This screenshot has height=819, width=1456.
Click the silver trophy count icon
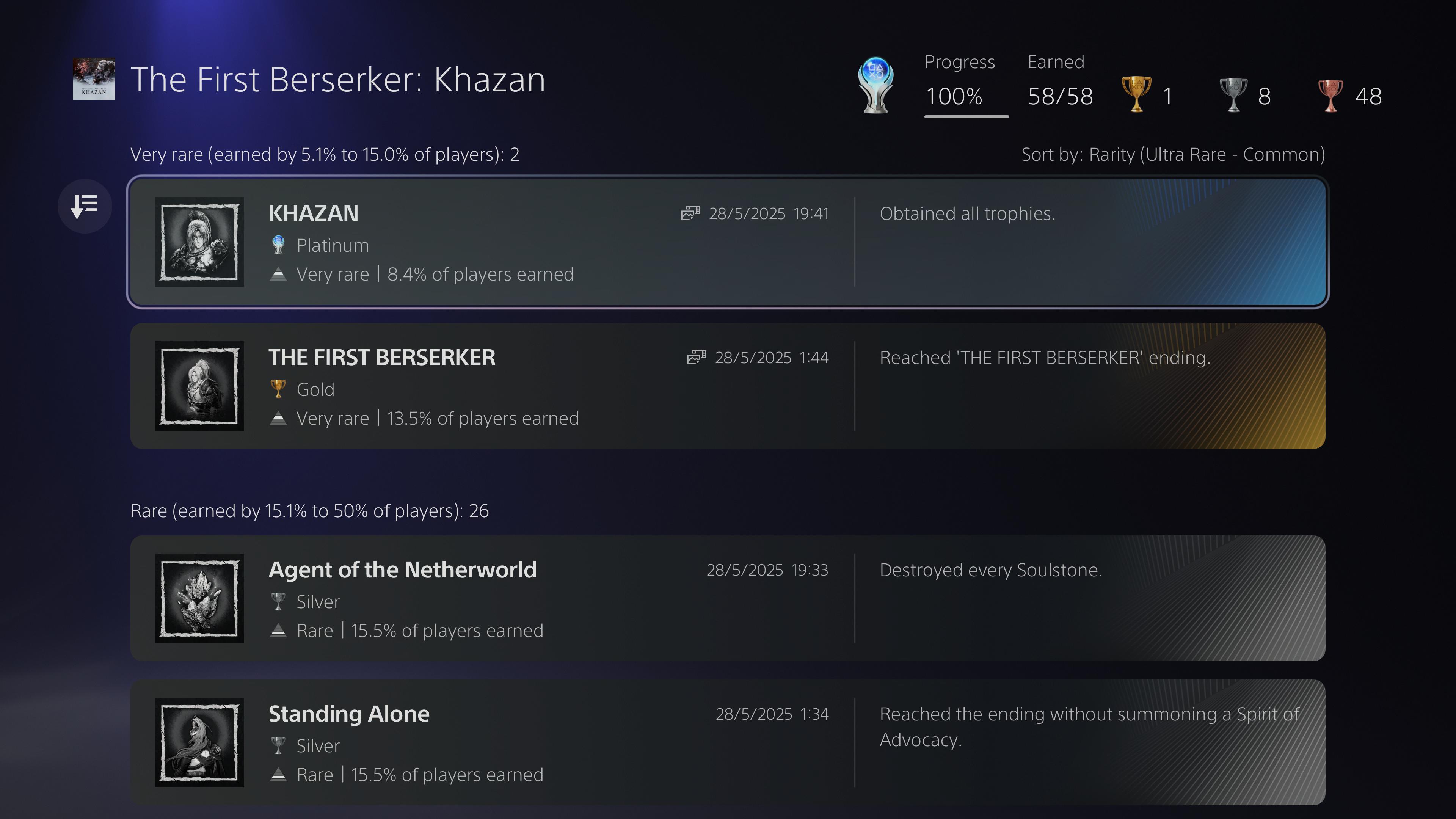tap(1233, 95)
